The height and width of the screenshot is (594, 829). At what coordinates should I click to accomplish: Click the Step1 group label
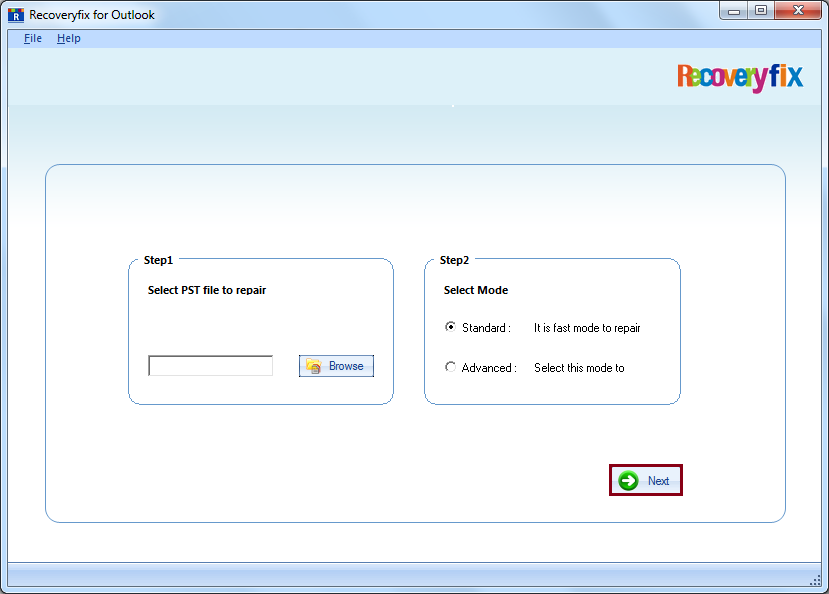tap(158, 260)
